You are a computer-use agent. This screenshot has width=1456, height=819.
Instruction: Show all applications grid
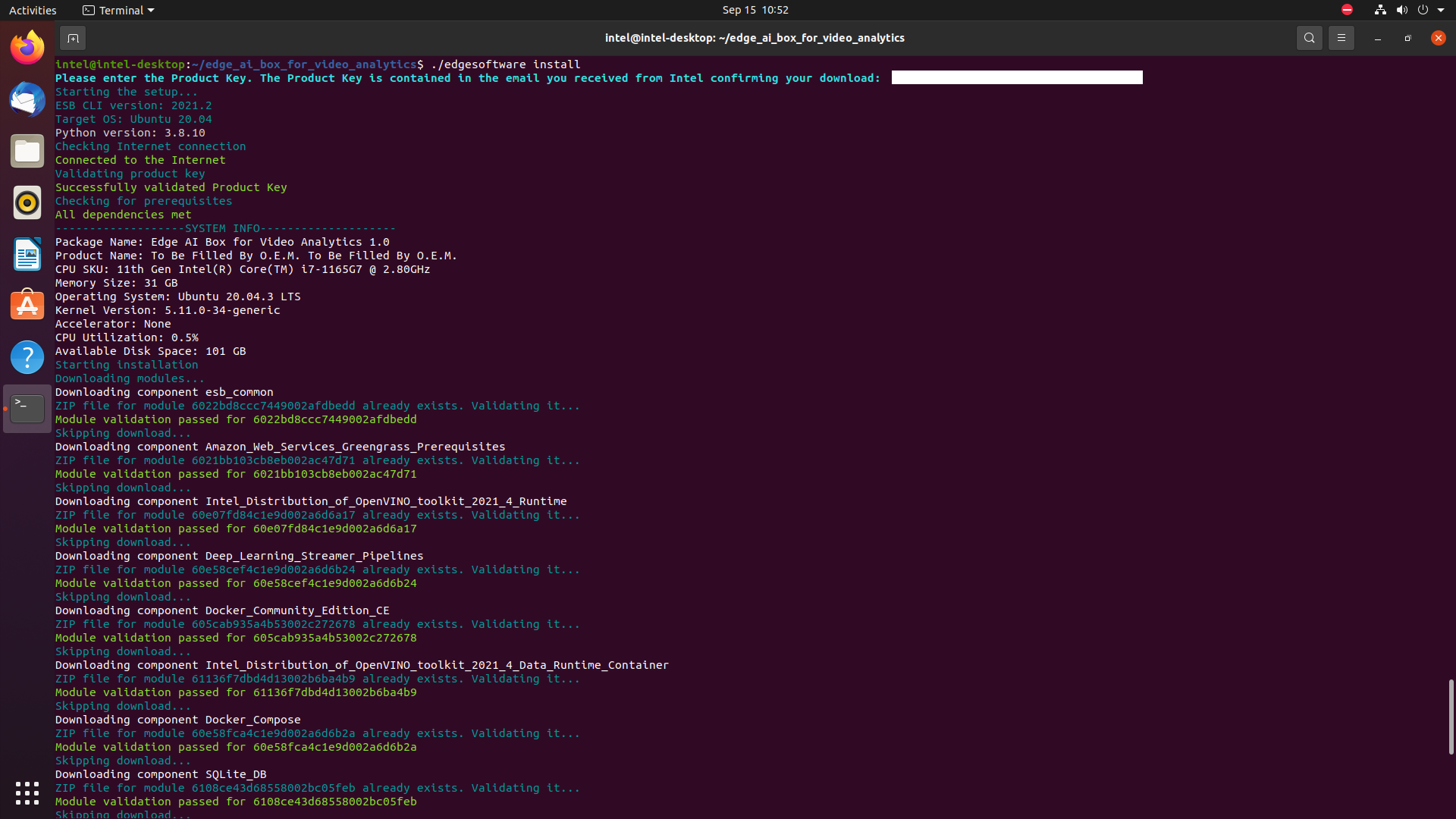tap(27, 792)
